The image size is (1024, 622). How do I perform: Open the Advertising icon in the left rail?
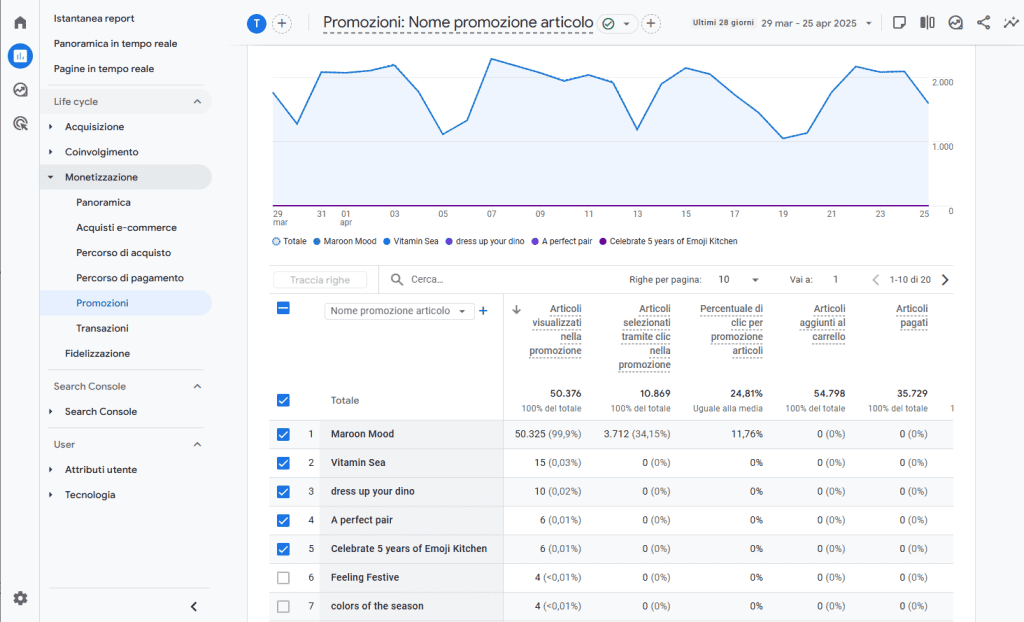pyautogui.click(x=20, y=123)
